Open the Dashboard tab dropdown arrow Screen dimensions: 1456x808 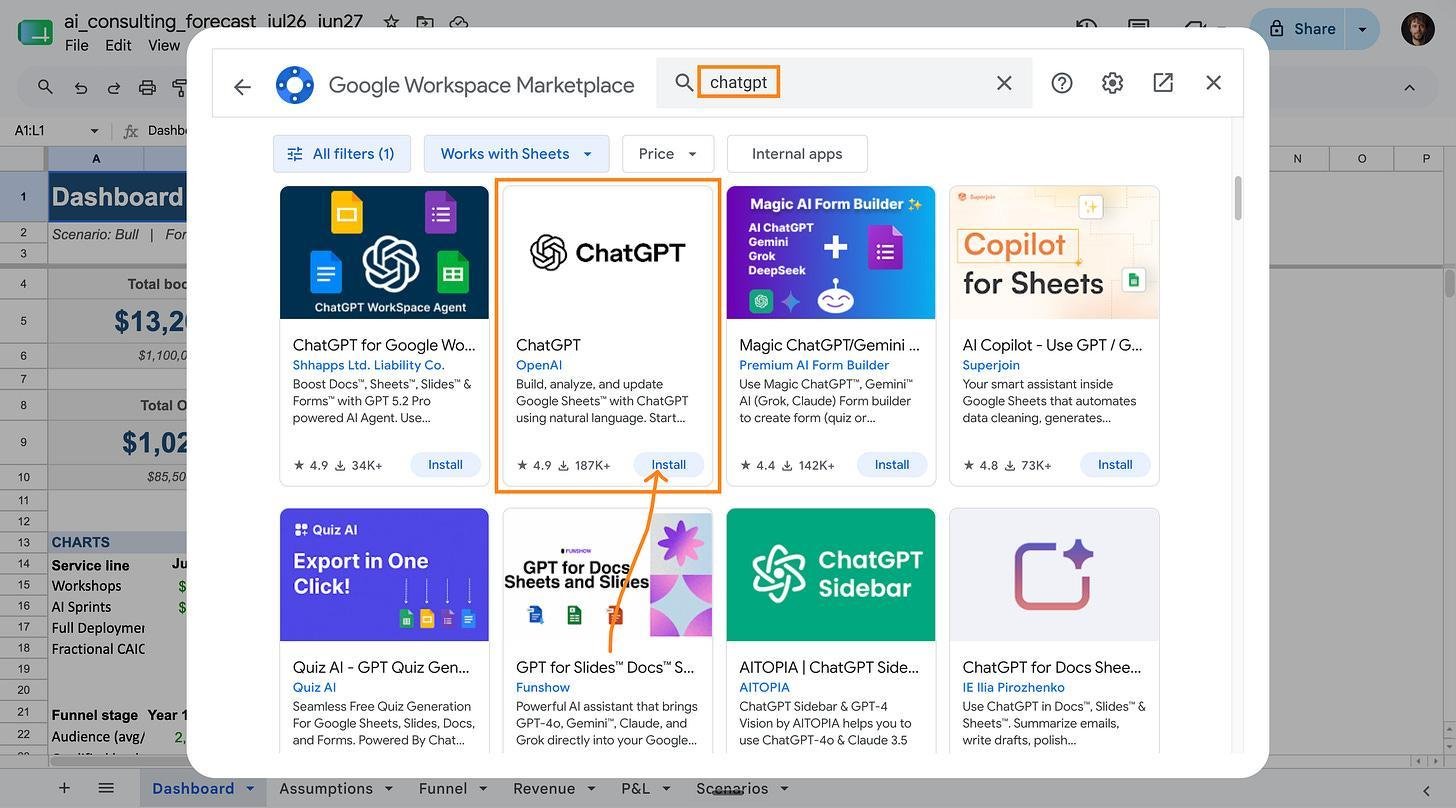(x=250, y=788)
